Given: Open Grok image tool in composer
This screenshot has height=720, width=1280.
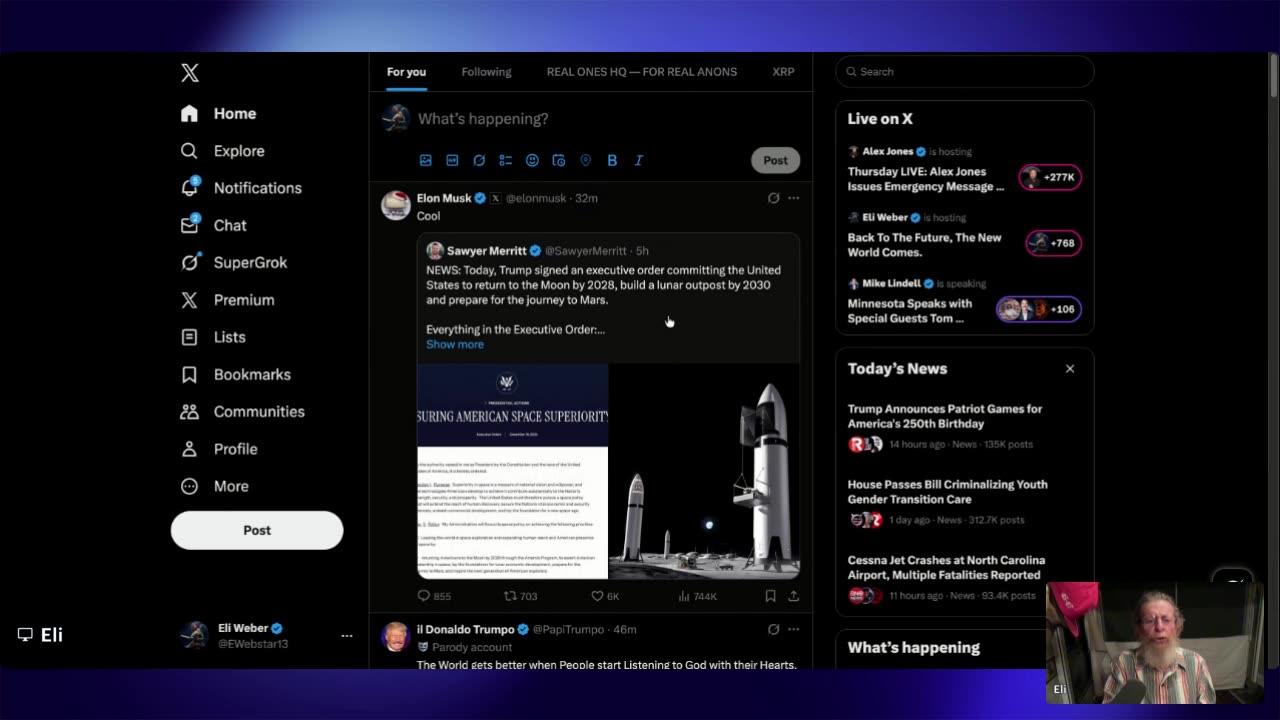Looking at the screenshot, I should (x=479, y=160).
